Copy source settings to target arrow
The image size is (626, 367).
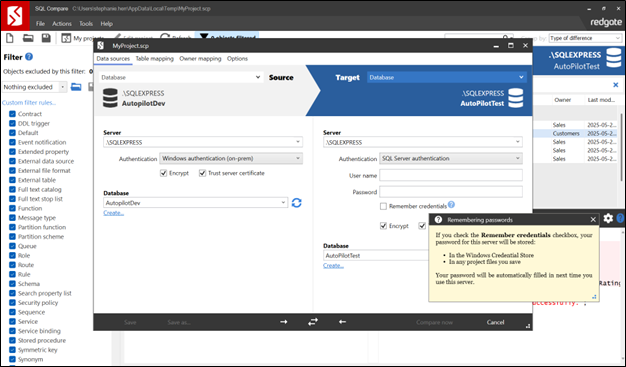(x=283, y=322)
